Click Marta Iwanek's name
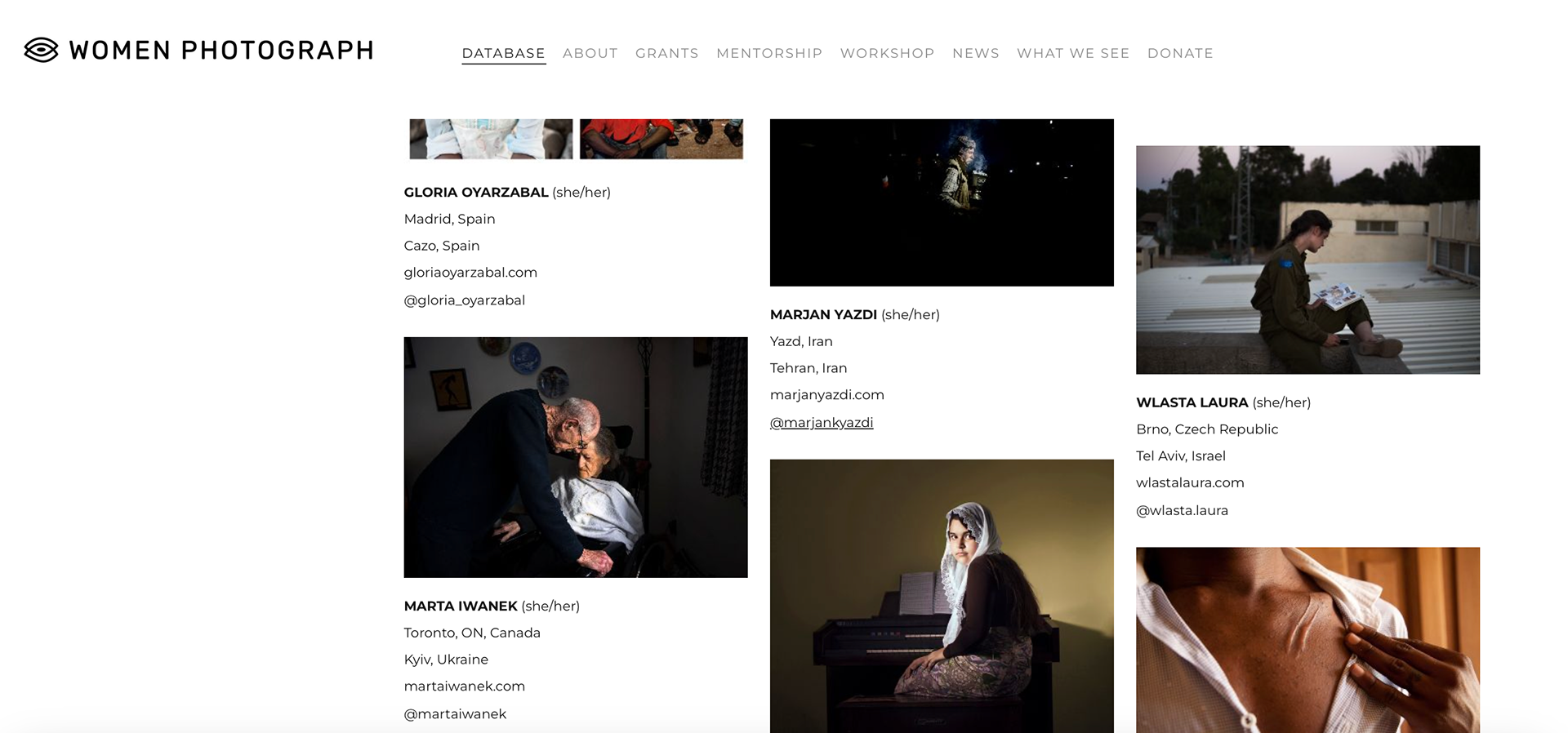Image resolution: width=1568 pixels, height=733 pixels. pos(461,606)
